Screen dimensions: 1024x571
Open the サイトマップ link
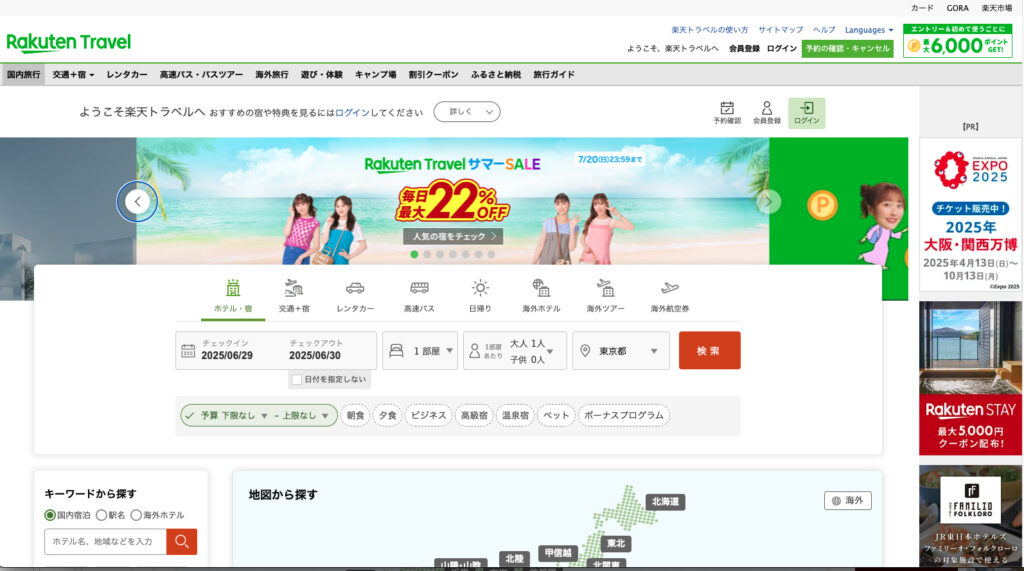click(780, 30)
